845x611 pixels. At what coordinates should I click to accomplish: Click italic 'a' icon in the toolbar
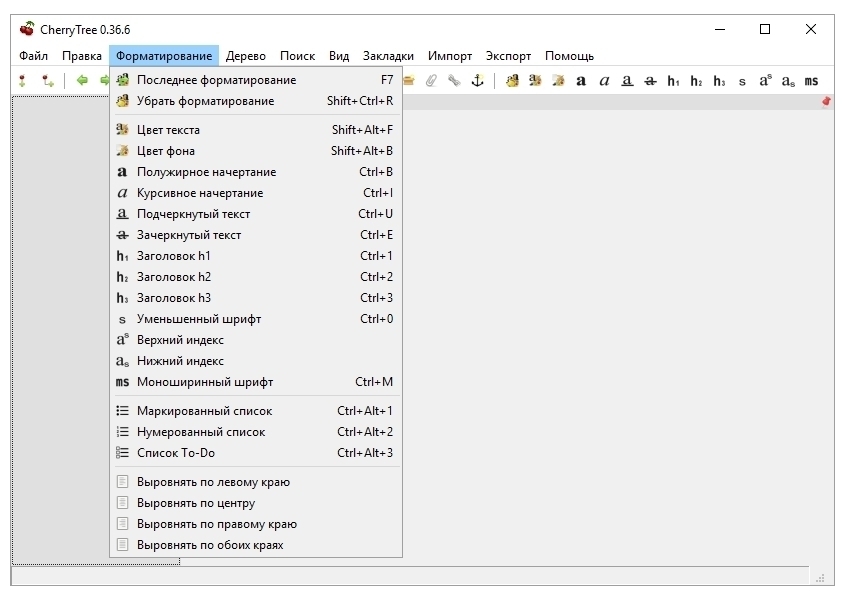(x=604, y=81)
